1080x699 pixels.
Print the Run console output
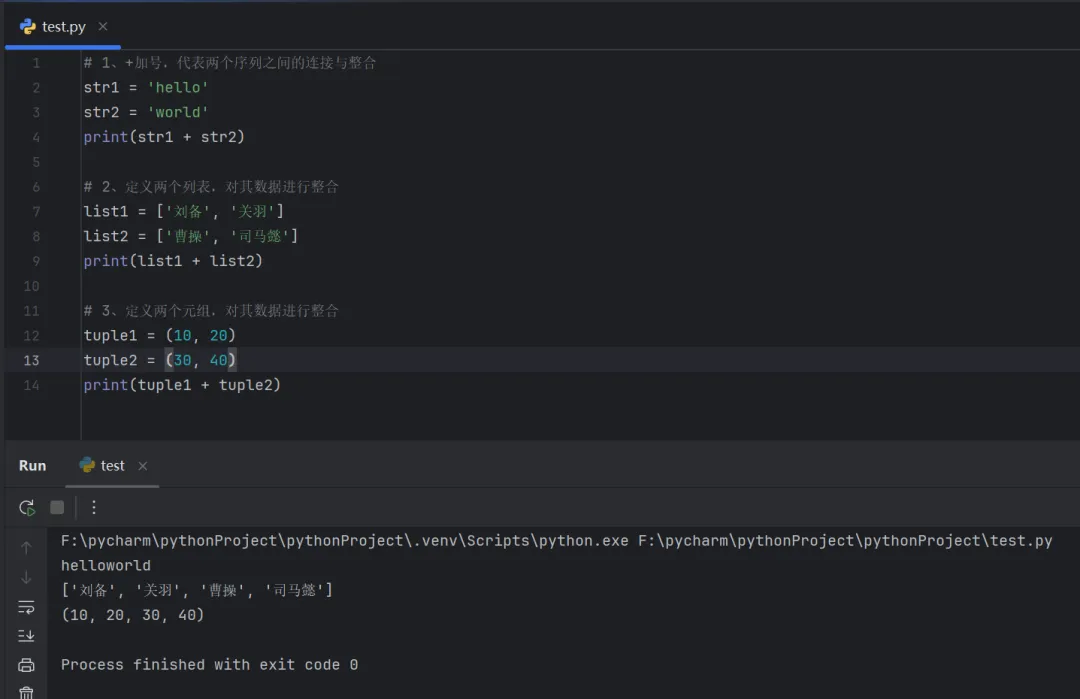click(x=26, y=665)
